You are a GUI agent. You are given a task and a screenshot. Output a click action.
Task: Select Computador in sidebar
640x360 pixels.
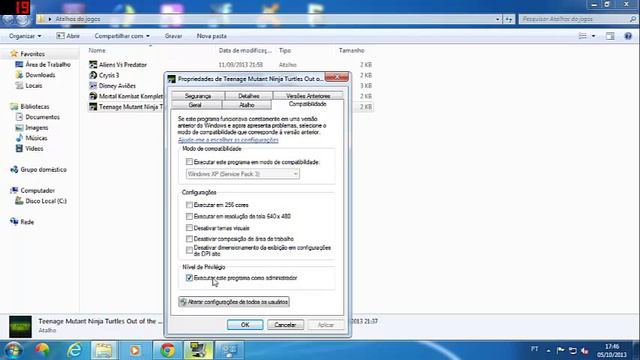pyautogui.click(x=38, y=190)
